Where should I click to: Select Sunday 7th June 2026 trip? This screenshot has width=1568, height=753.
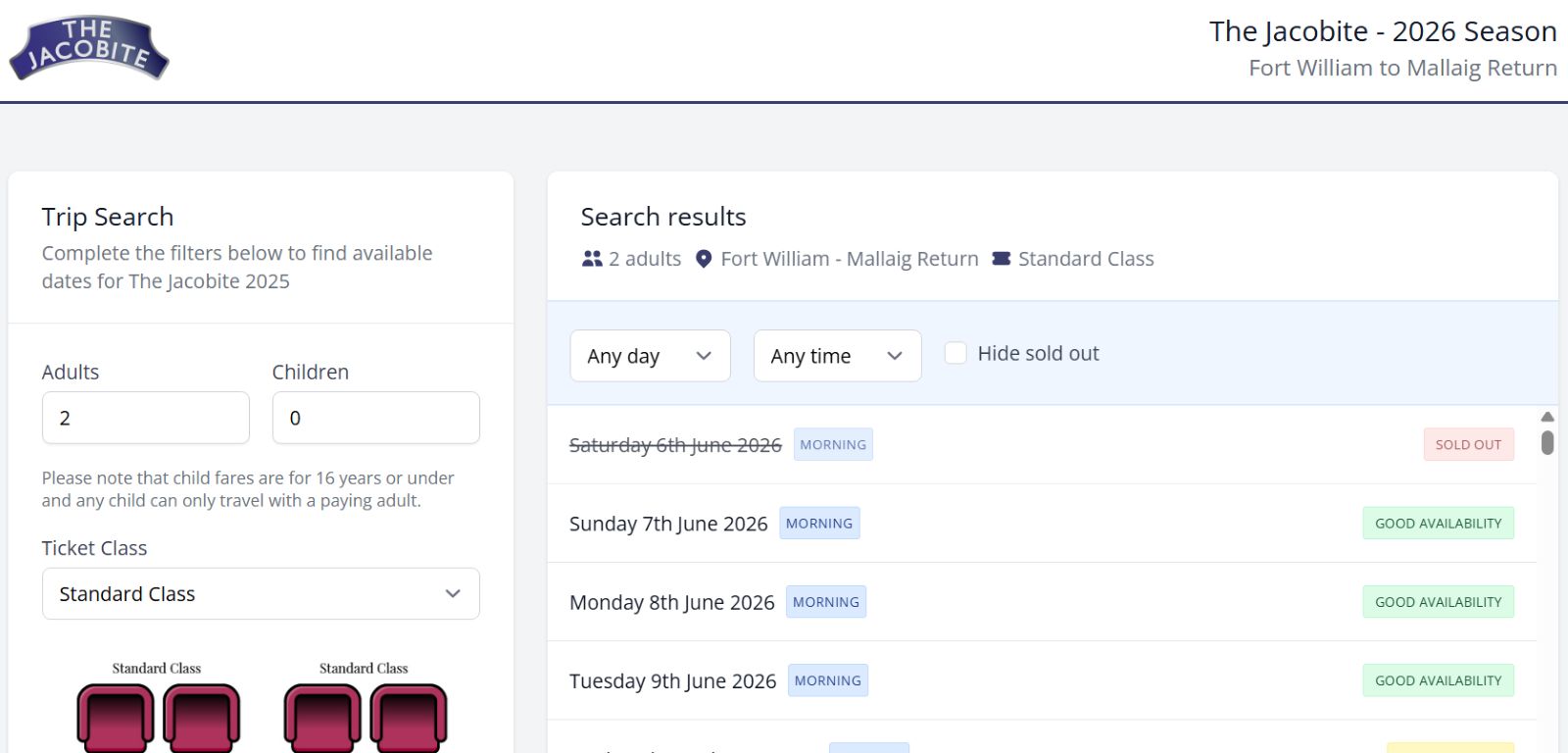click(1042, 524)
